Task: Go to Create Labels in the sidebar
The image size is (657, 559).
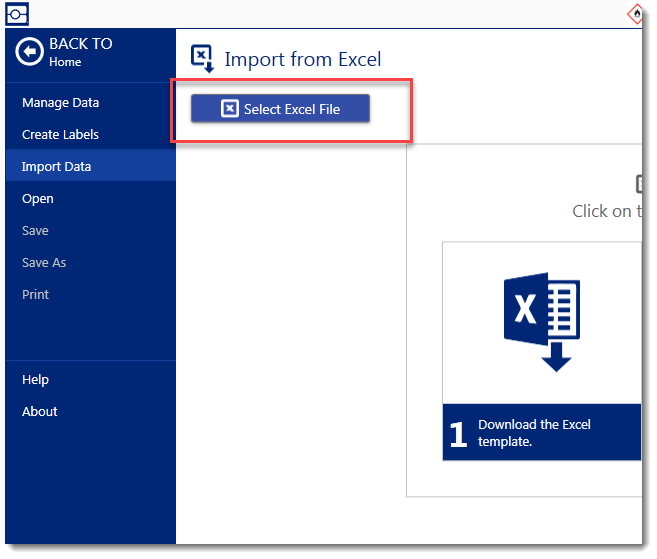Action: [60, 135]
